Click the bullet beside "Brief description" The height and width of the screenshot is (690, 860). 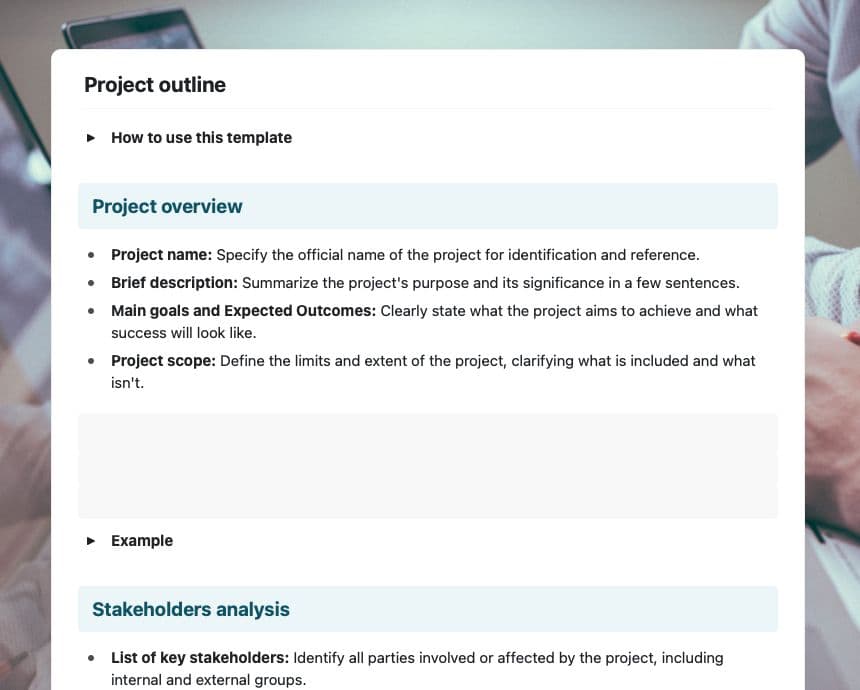[x=92, y=283]
